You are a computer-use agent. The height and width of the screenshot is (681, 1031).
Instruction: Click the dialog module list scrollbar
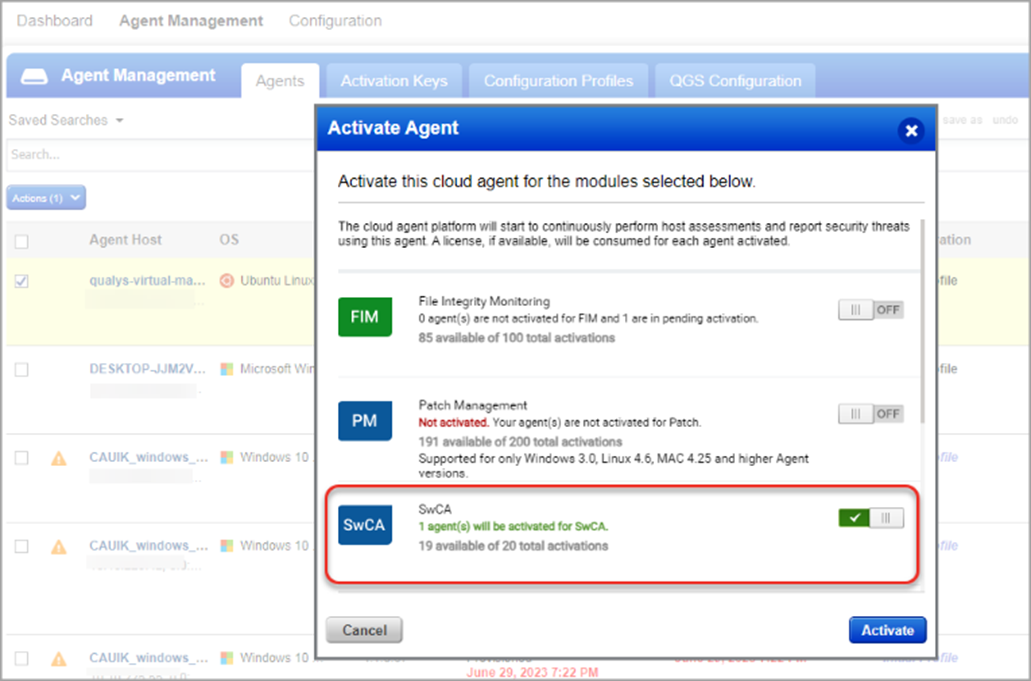pos(923,322)
